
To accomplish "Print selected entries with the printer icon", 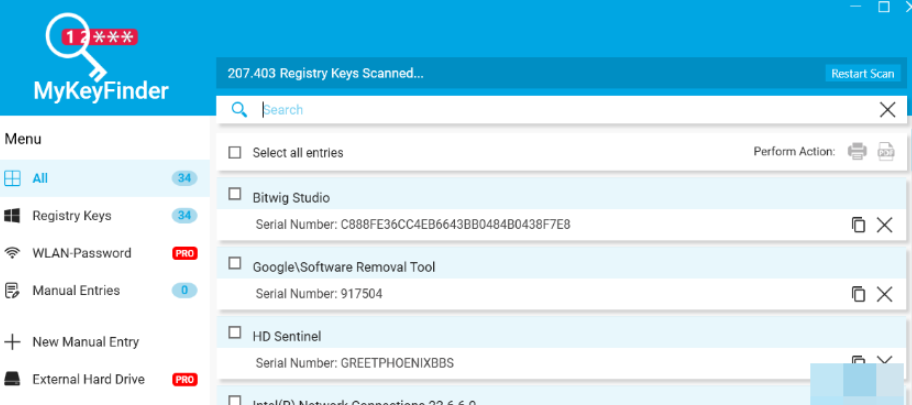I will pyautogui.click(x=857, y=151).
